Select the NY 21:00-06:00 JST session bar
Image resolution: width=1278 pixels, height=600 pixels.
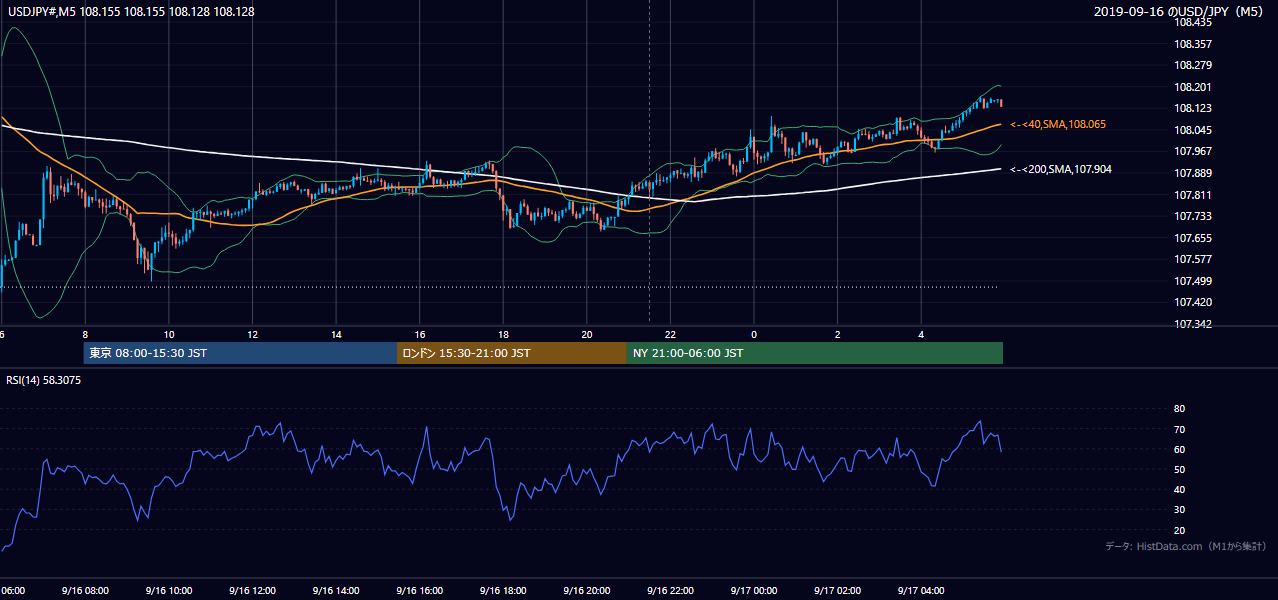click(x=815, y=353)
